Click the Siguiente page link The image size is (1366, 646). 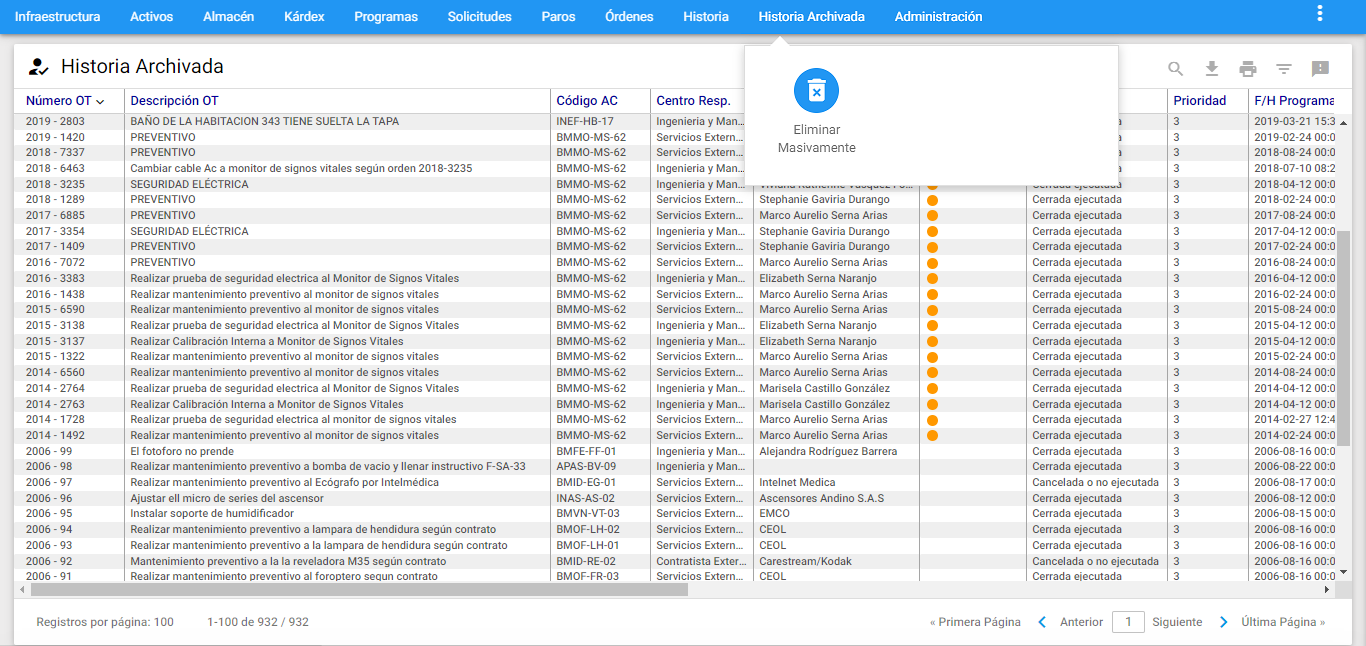point(1177,622)
